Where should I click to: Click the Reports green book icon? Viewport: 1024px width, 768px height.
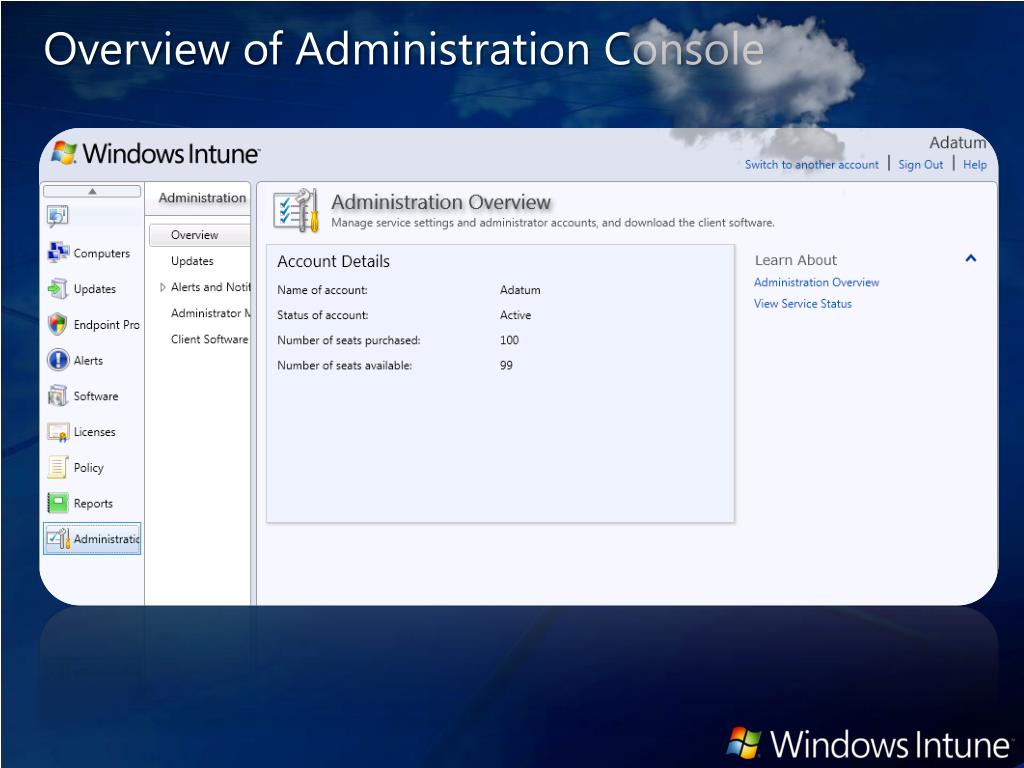coord(58,503)
